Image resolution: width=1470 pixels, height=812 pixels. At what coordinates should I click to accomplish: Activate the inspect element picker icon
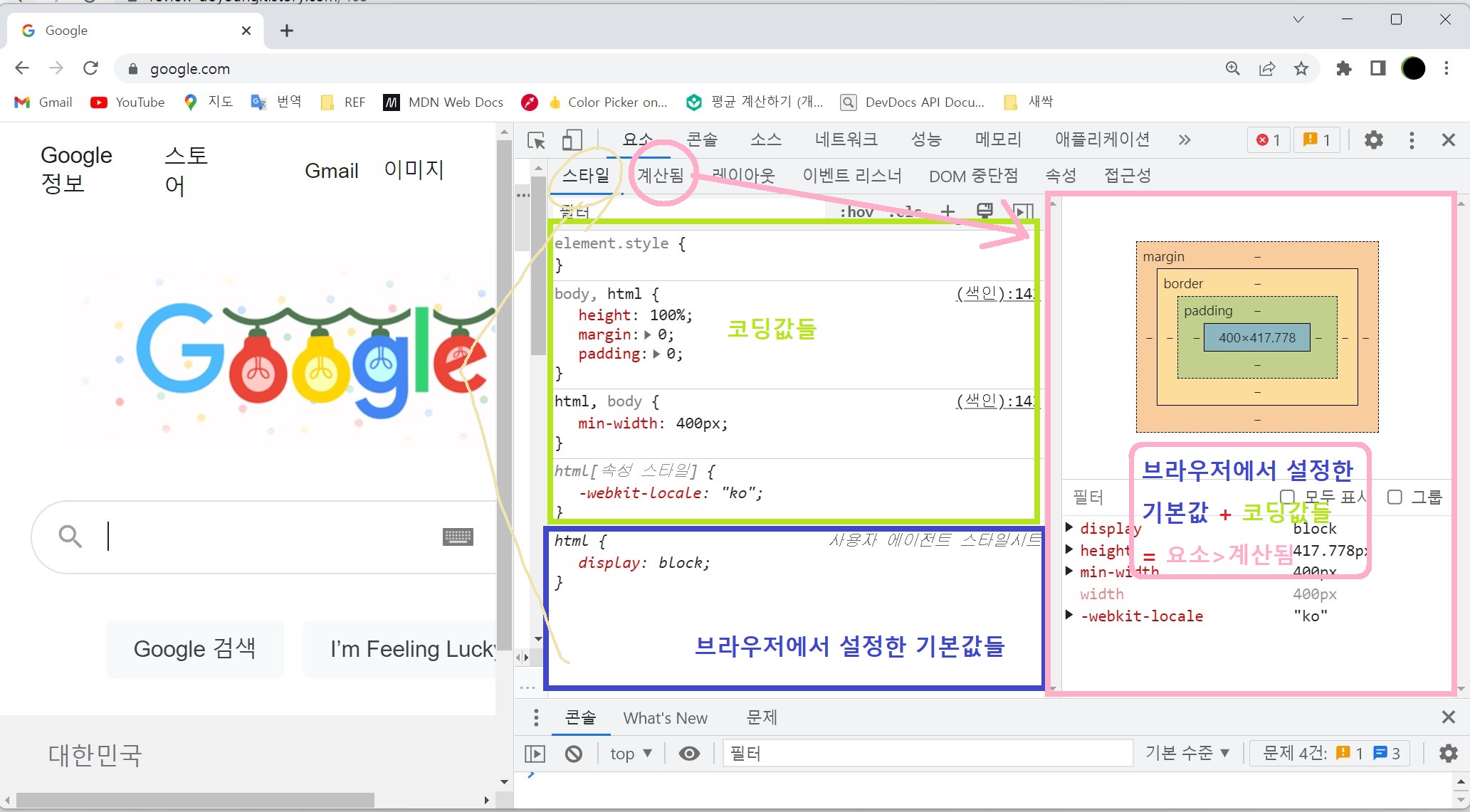pyautogui.click(x=536, y=140)
